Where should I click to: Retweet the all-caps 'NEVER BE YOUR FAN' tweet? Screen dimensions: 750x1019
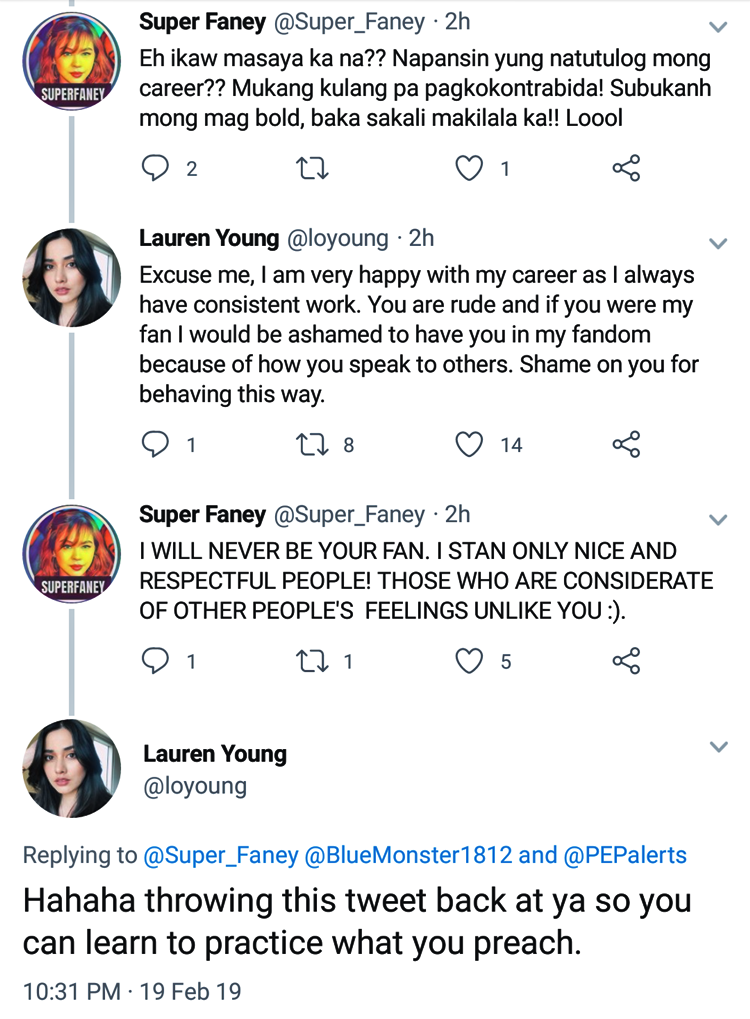[311, 661]
